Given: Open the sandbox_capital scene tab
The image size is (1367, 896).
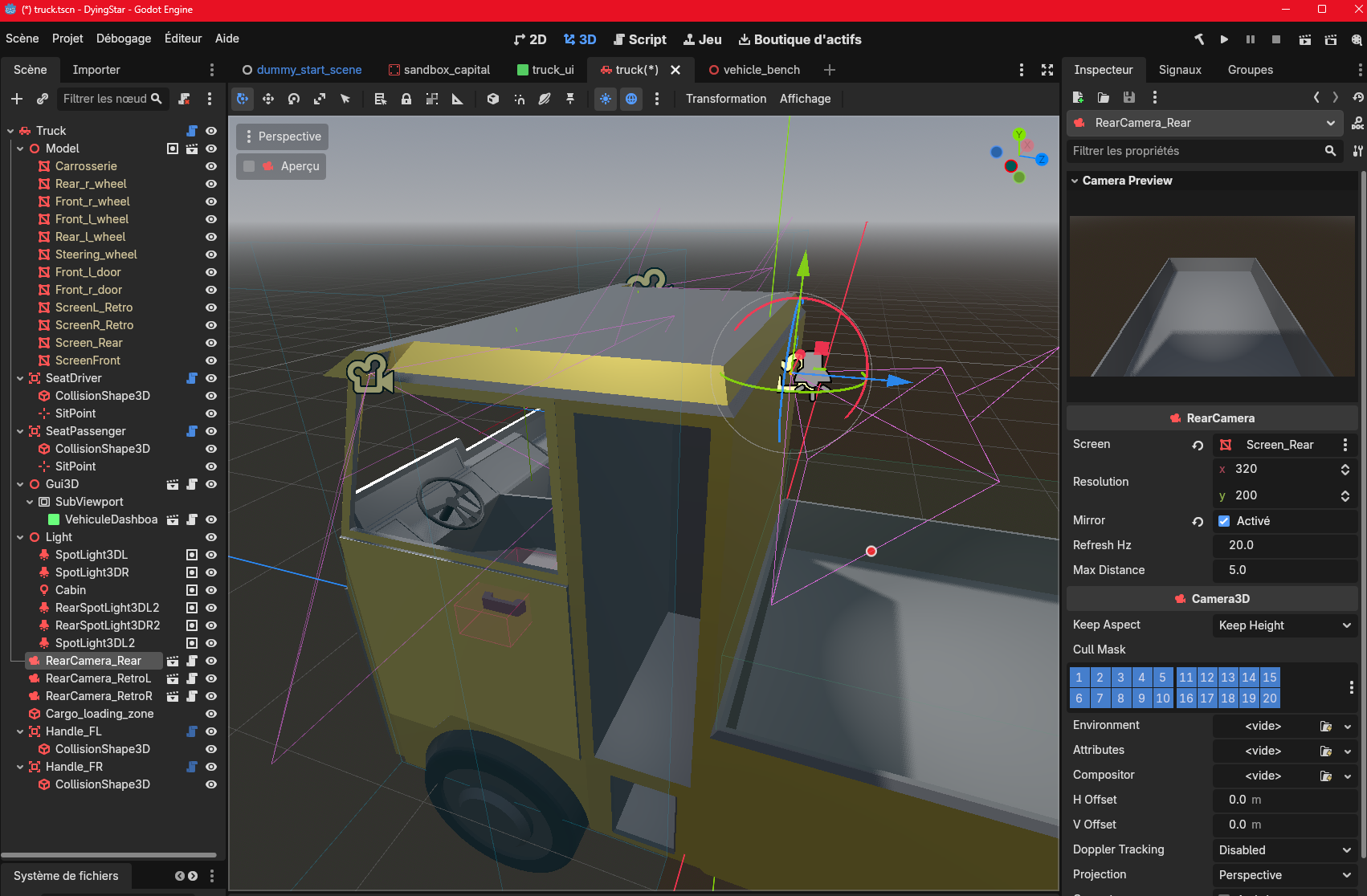Looking at the screenshot, I should 439,70.
